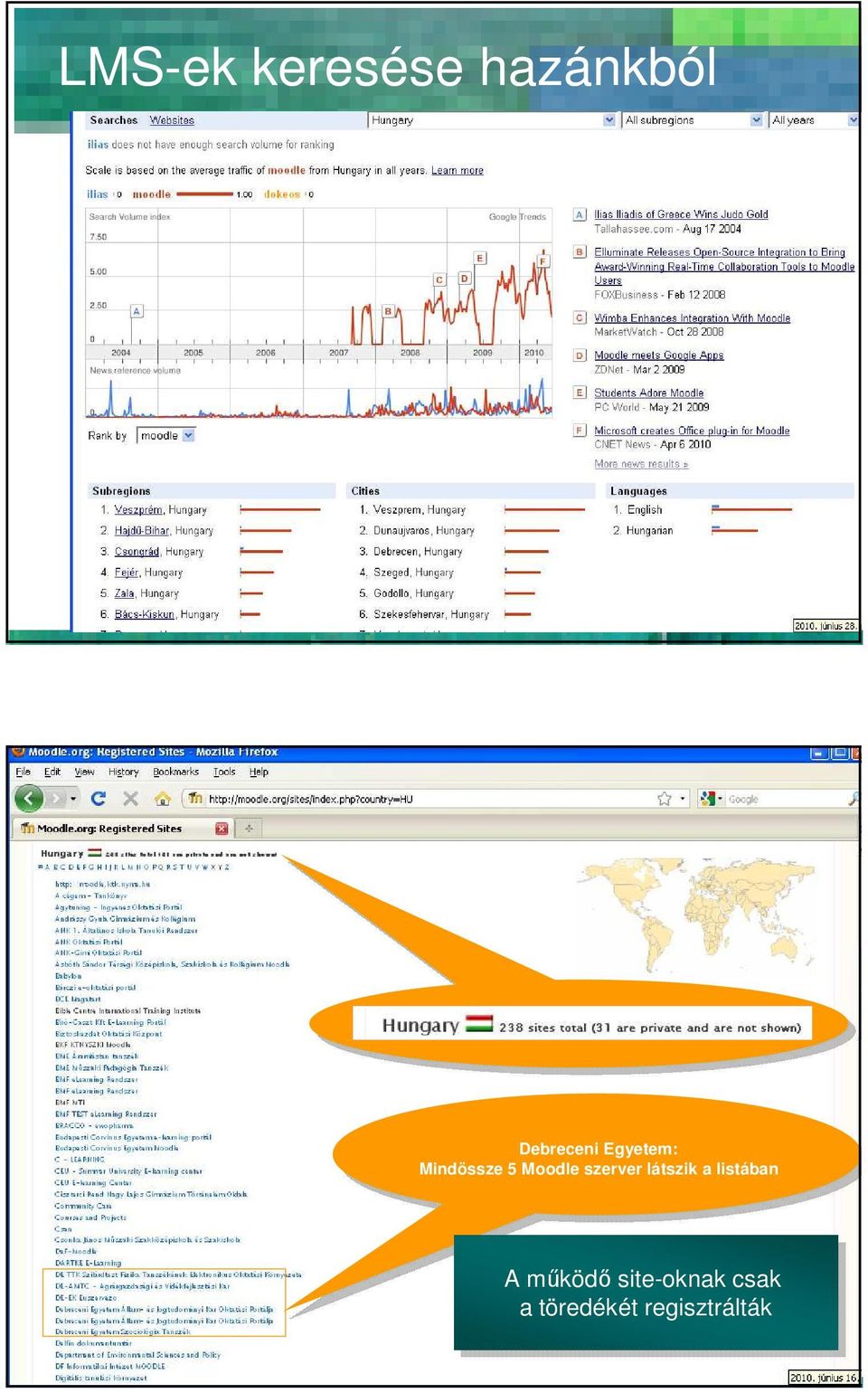Maximize the Firefox window
Viewport: 868px width, 1393px height.
tap(839, 753)
